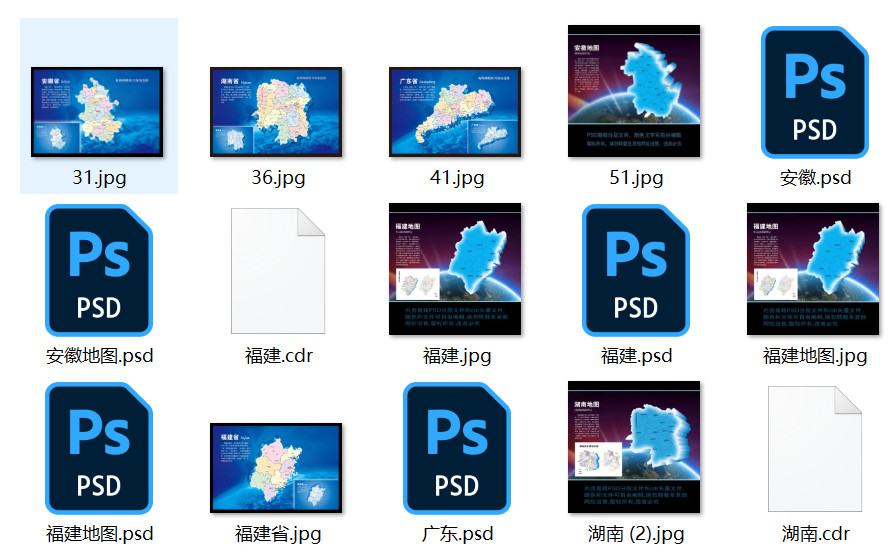The height and width of the screenshot is (552, 888).
Task: Click the file name text 广东.psd
Action: (457, 533)
